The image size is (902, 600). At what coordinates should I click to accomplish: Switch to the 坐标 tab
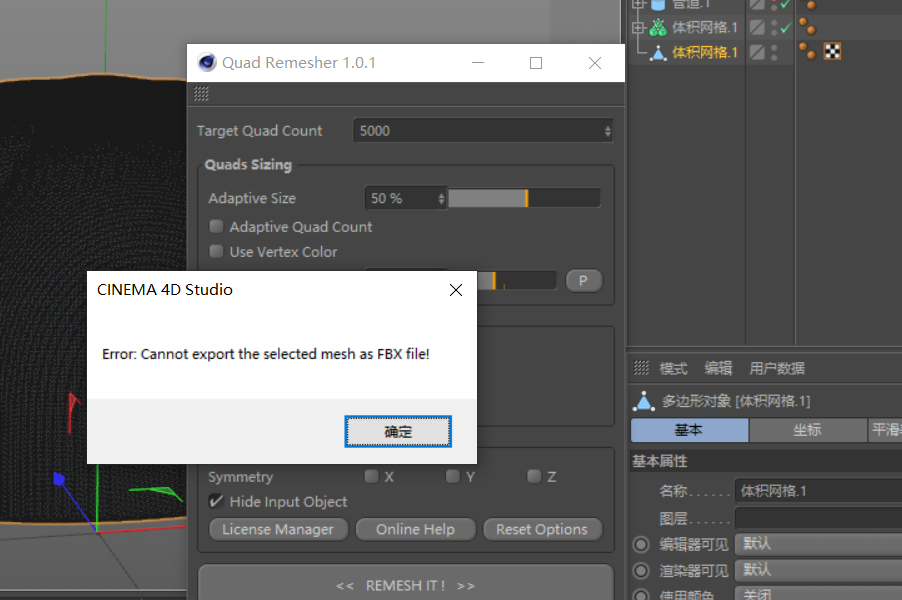pos(808,430)
